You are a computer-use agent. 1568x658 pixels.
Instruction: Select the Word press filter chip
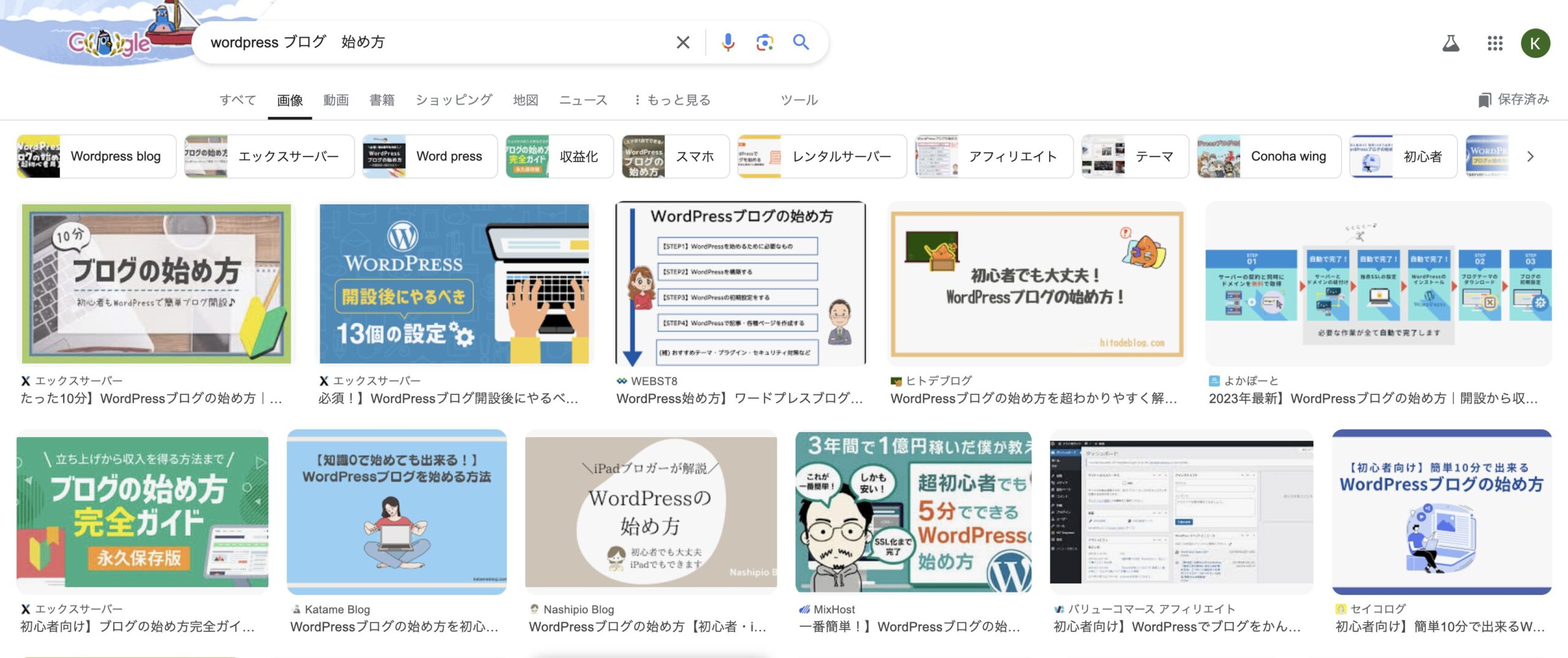click(429, 156)
